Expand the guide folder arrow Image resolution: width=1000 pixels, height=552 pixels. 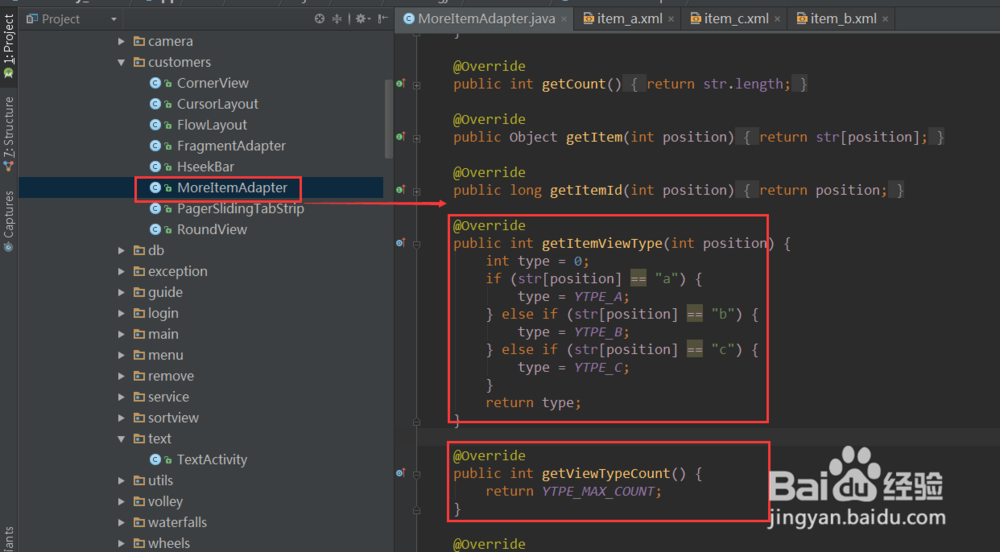[x=121, y=293]
